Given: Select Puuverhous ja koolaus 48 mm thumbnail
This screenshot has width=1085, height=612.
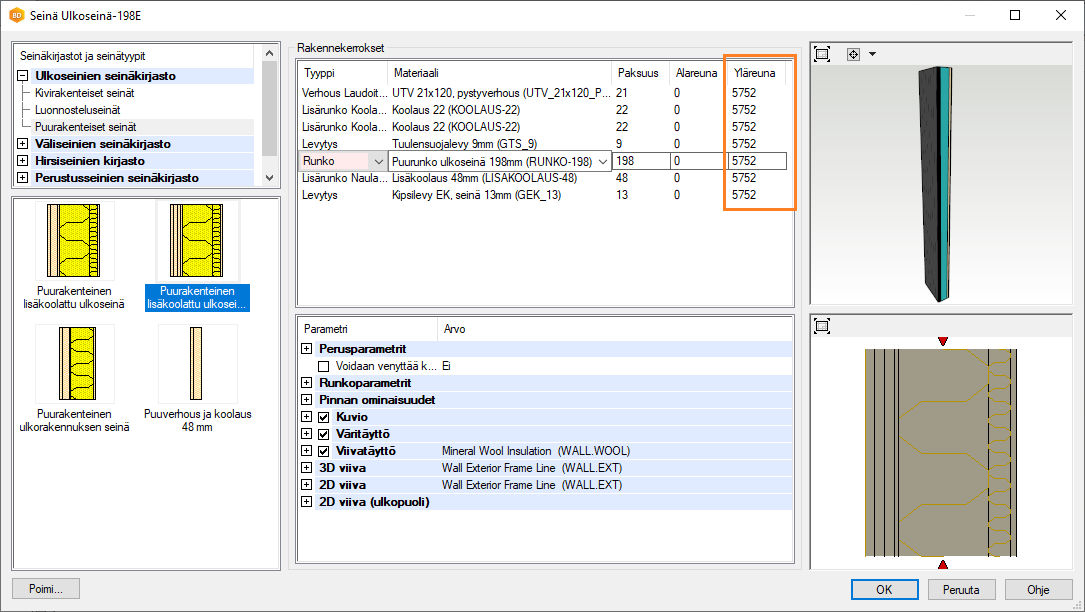Looking at the screenshot, I should [x=197, y=365].
